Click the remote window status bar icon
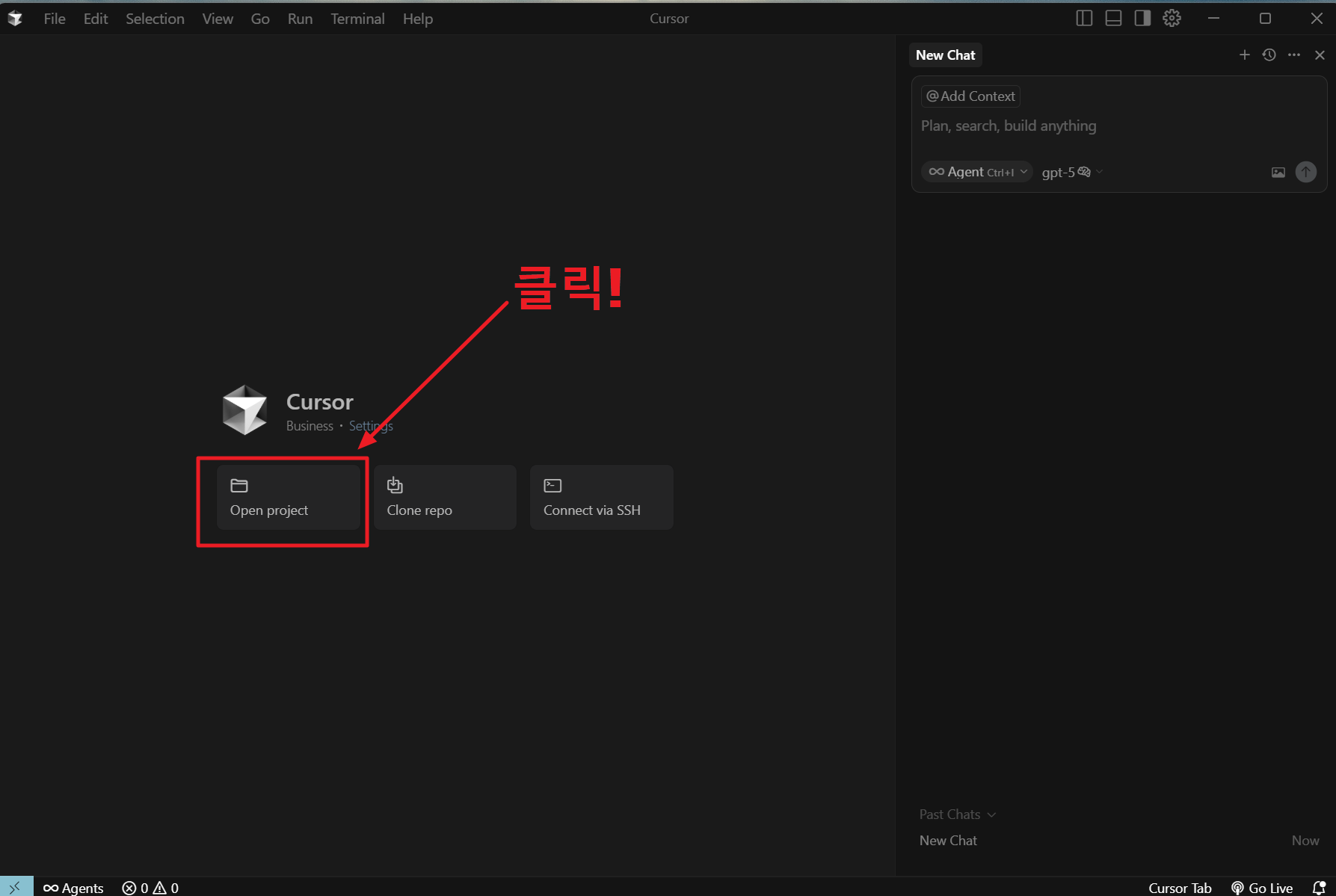Screen dimensions: 1336x896 (16, 887)
